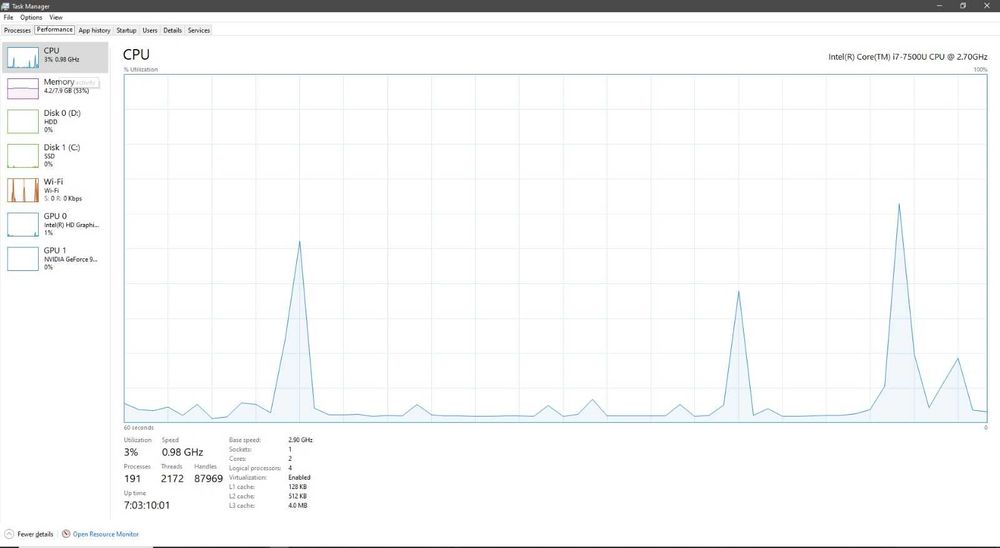Select the Disk 0 (D:) graph icon
Viewport: 1000px width, 548px height.
[x=23, y=121]
